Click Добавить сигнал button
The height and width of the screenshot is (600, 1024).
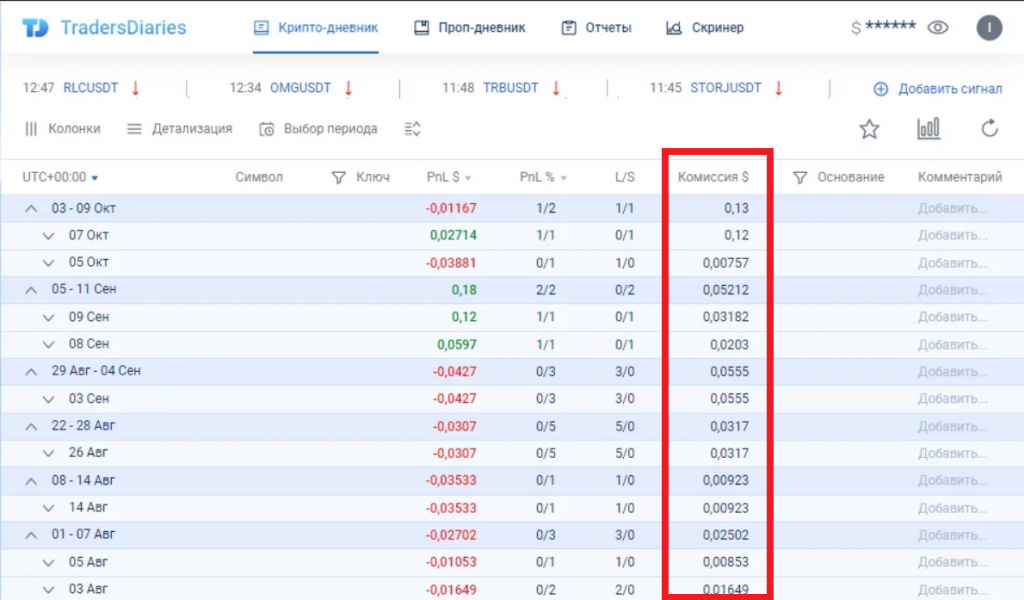tap(937, 89)
